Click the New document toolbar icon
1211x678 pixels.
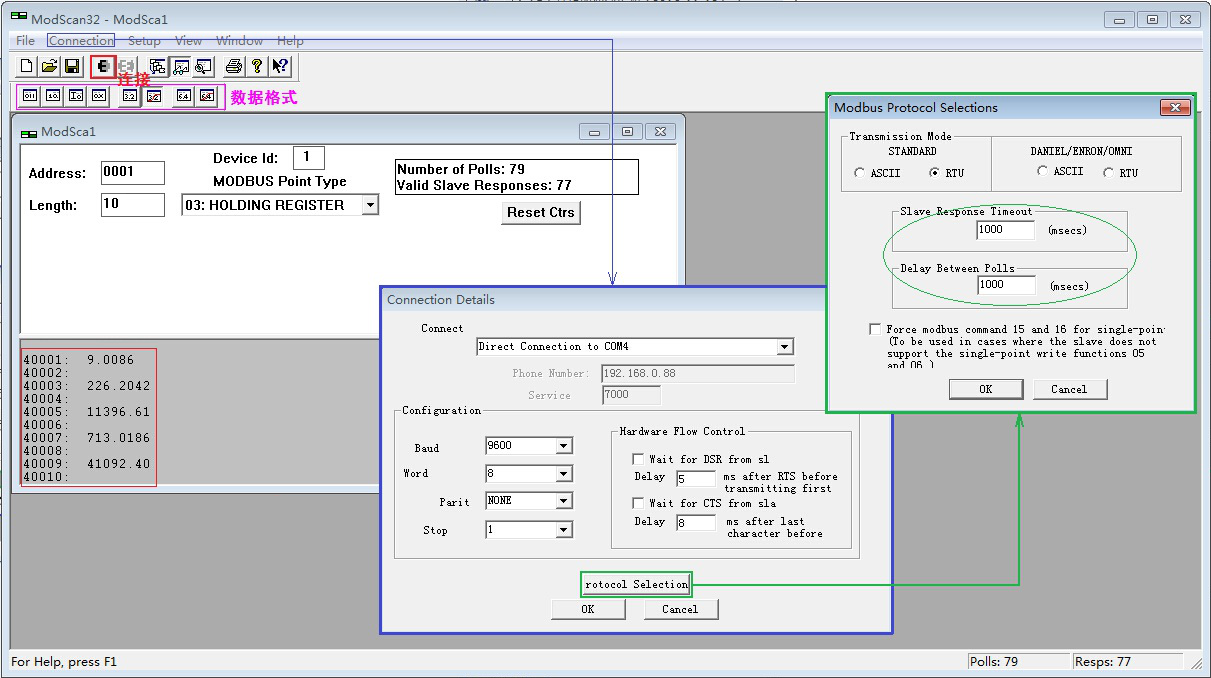pos(27,67)
